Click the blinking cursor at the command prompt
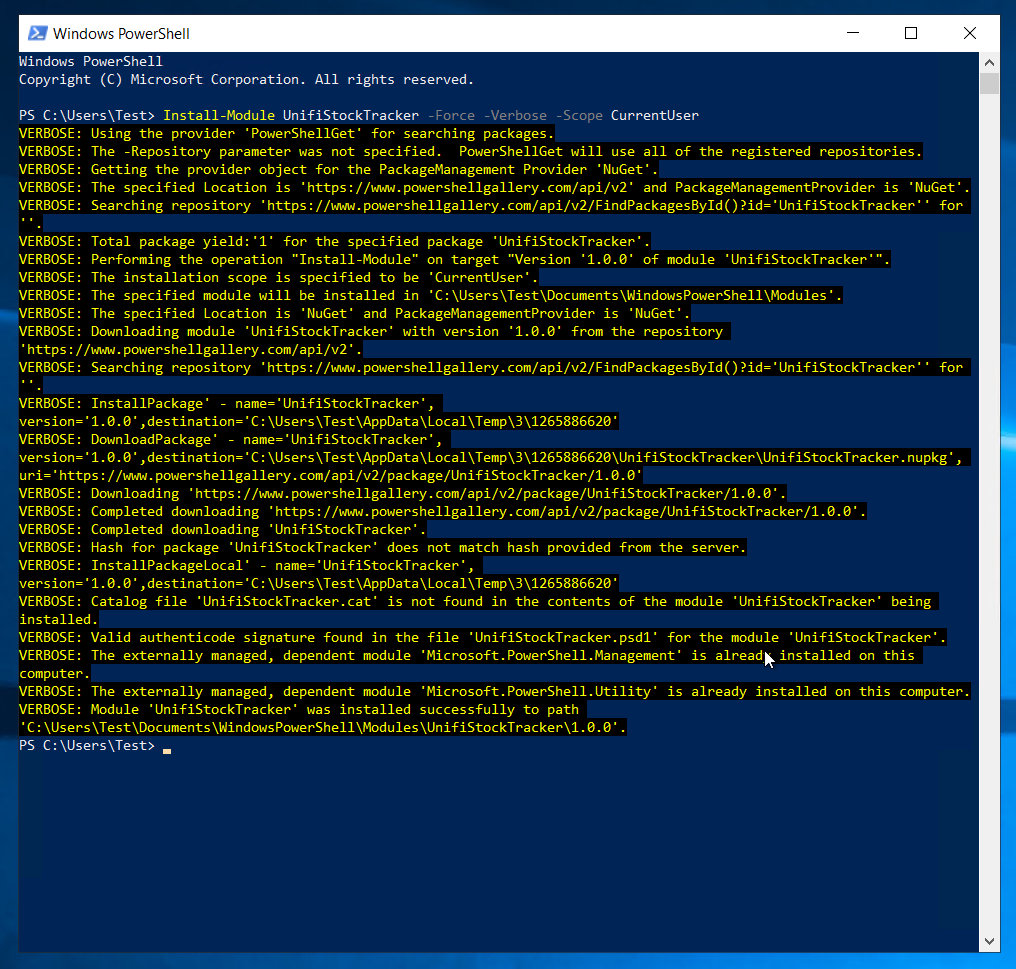 pos(166,748)
